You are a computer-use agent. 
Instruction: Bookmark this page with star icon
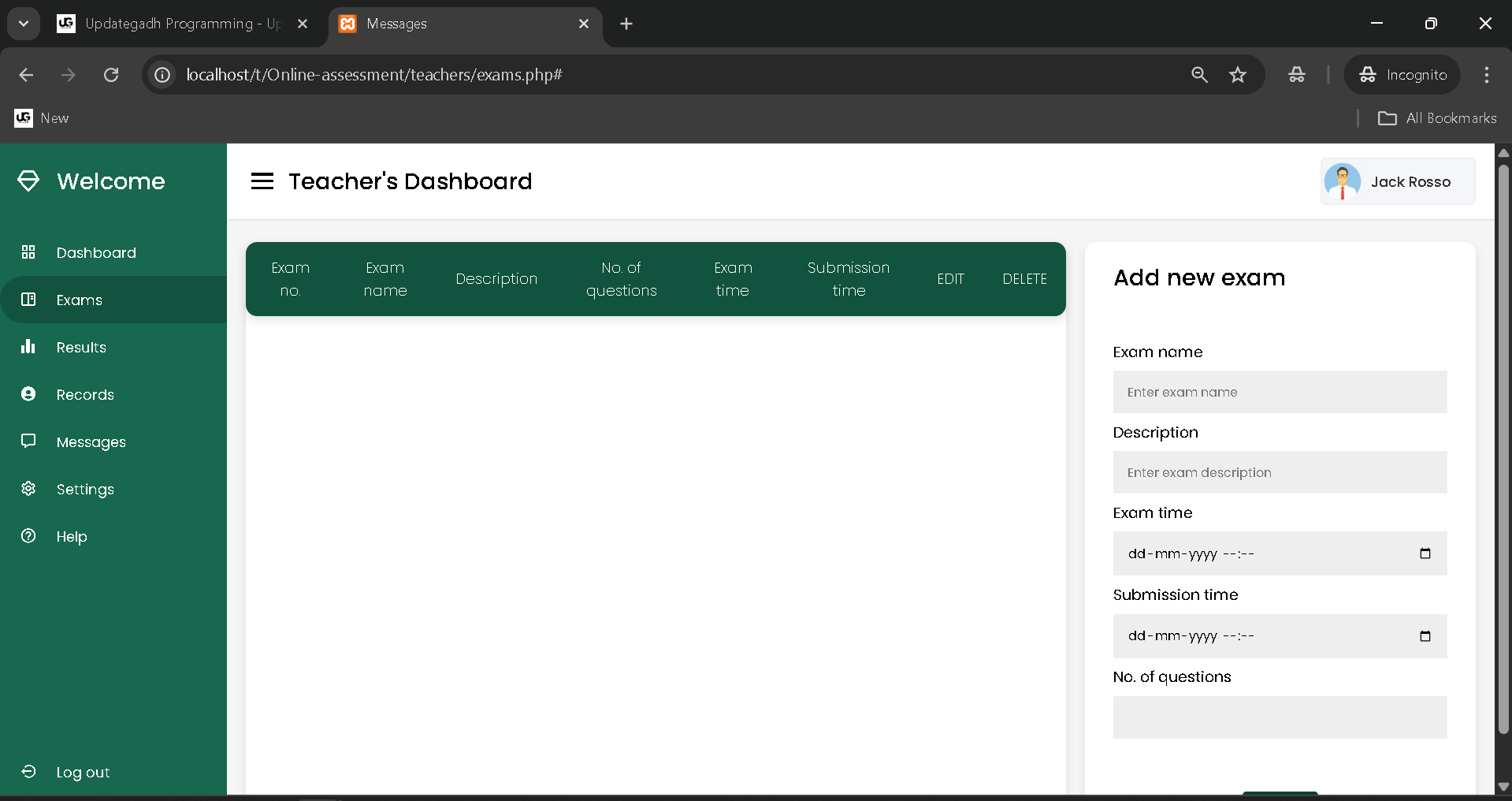1238,75
